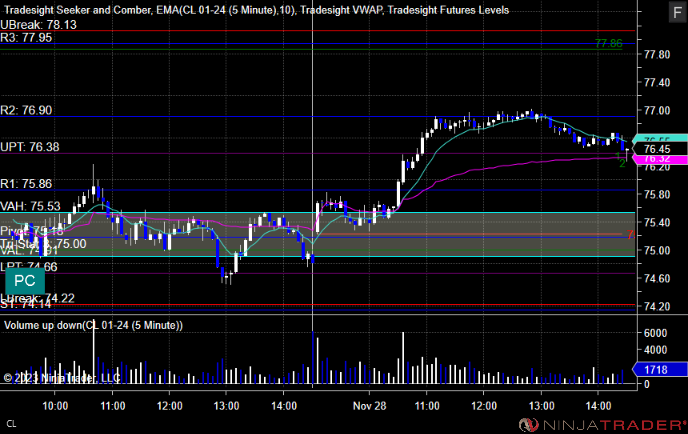Image resolution: width=688 pixels, height=434 pixels.
Task: Click the 4000 volume axis label
Action: [655, 350]
